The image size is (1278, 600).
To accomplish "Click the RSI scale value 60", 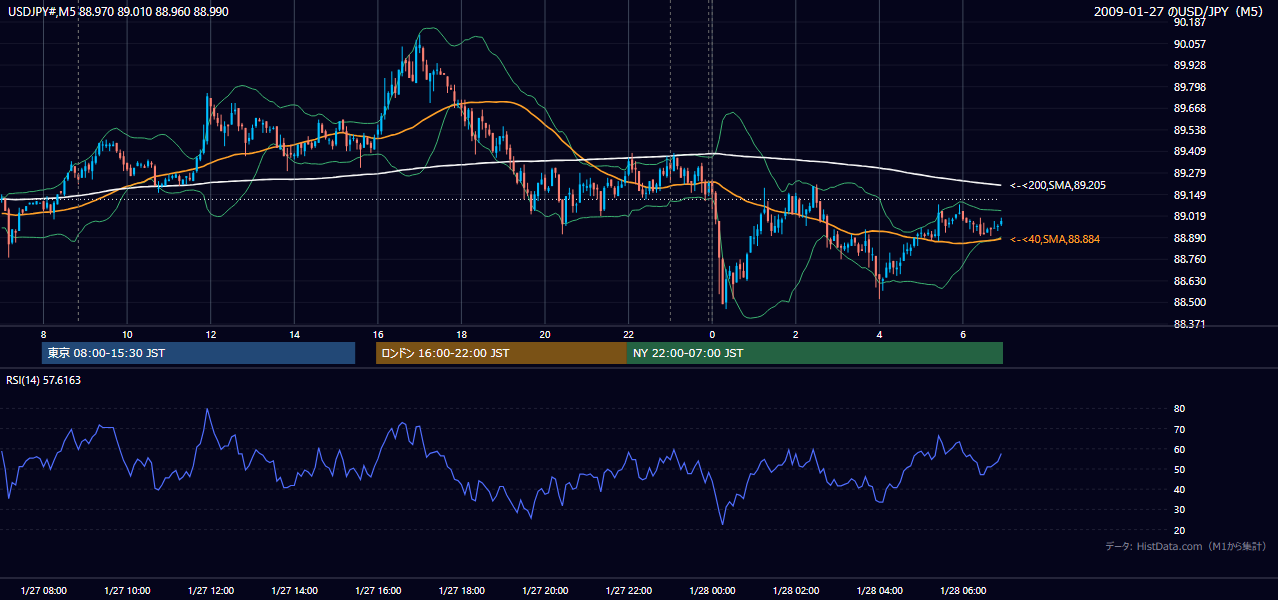I will click(1179, 449).
